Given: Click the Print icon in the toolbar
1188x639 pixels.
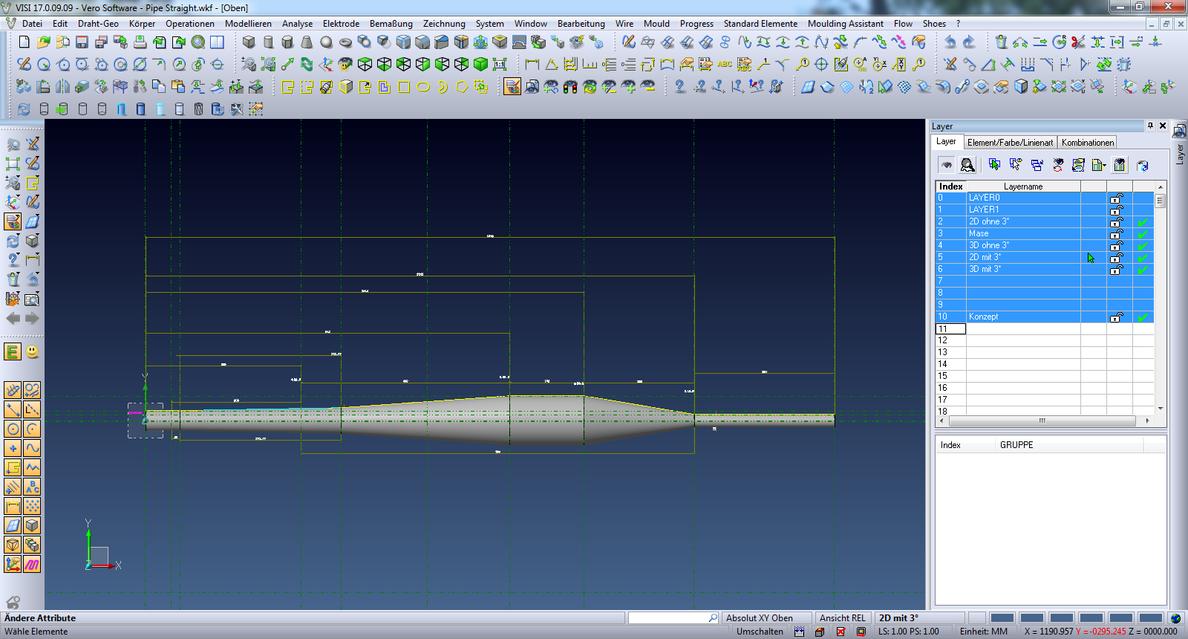Looking at the screenshot, I should point(140,42).
